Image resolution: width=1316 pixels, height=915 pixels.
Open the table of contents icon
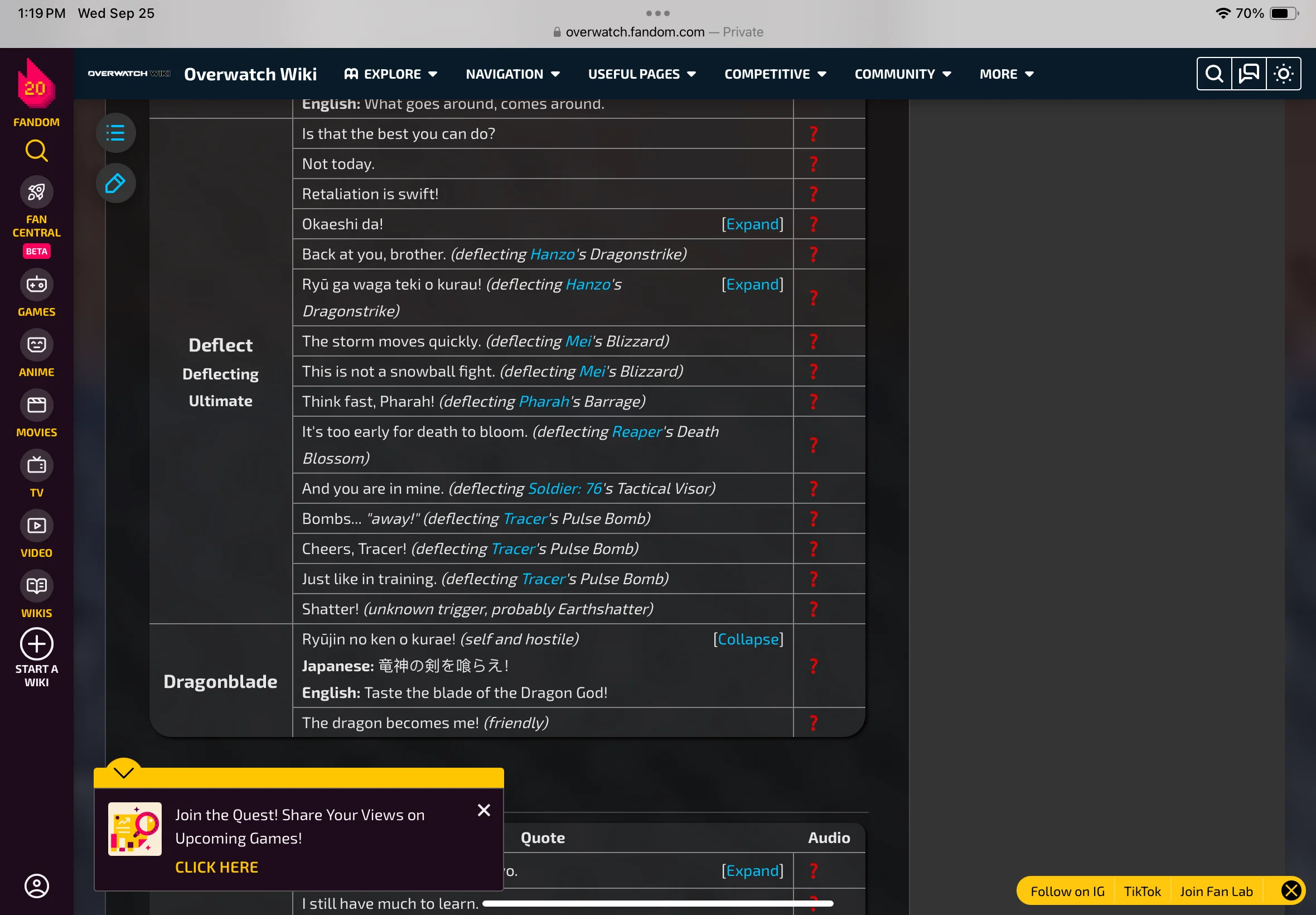tap(116, 133)
